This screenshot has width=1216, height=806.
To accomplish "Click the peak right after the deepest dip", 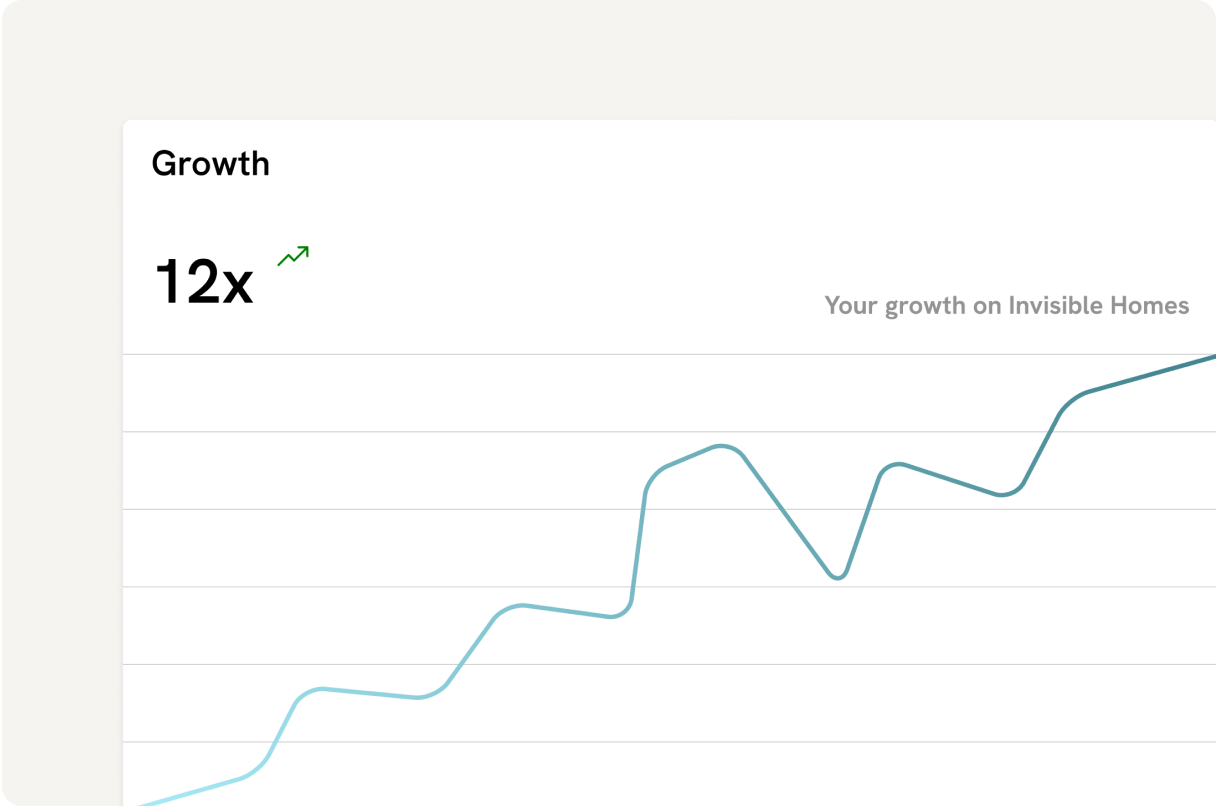I will tap(898, 464).
